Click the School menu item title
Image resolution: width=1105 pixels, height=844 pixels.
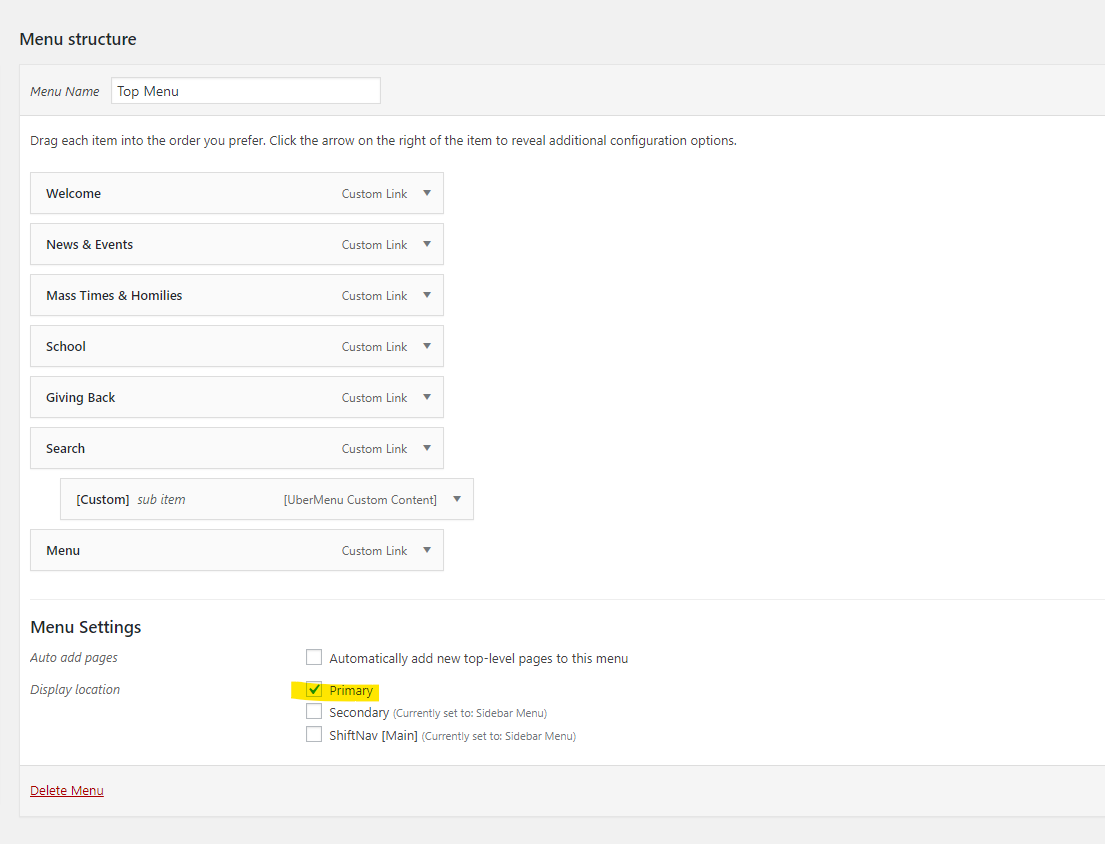[66, 346]
